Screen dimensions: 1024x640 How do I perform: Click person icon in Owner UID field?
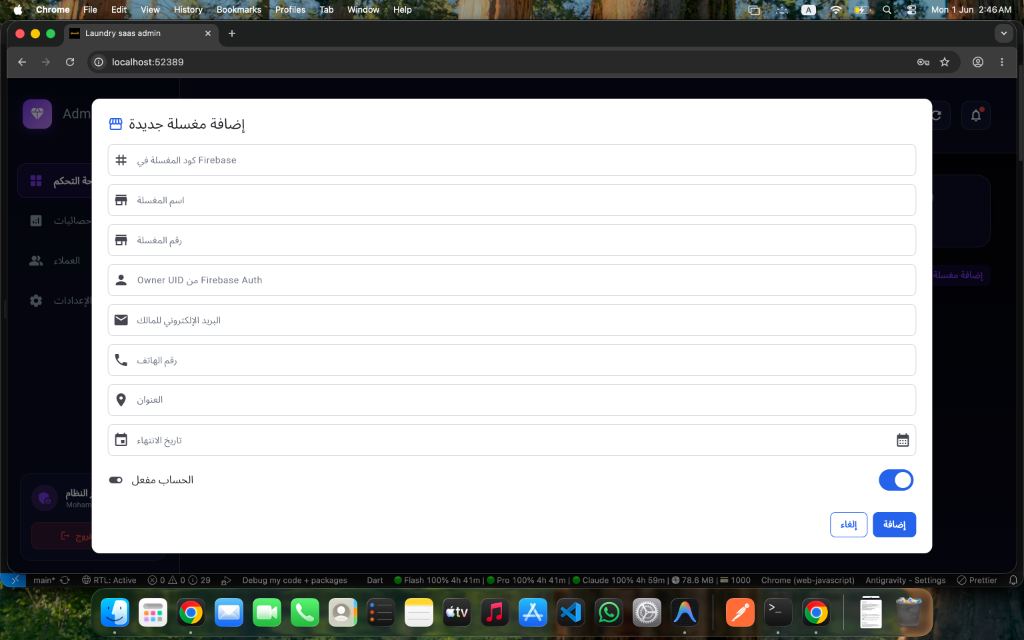point(121,280)
